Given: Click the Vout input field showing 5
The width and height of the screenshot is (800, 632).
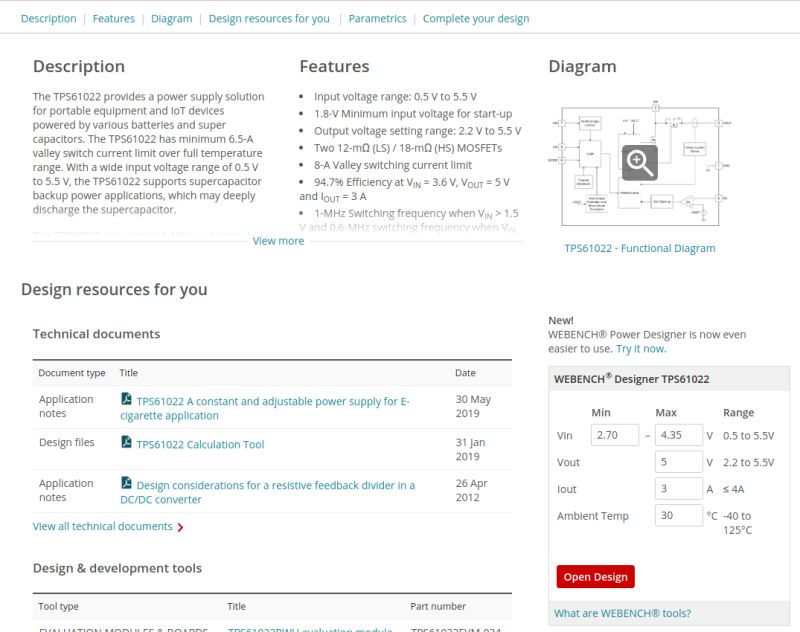Looking at the screenshot, I should coord(679,462).
